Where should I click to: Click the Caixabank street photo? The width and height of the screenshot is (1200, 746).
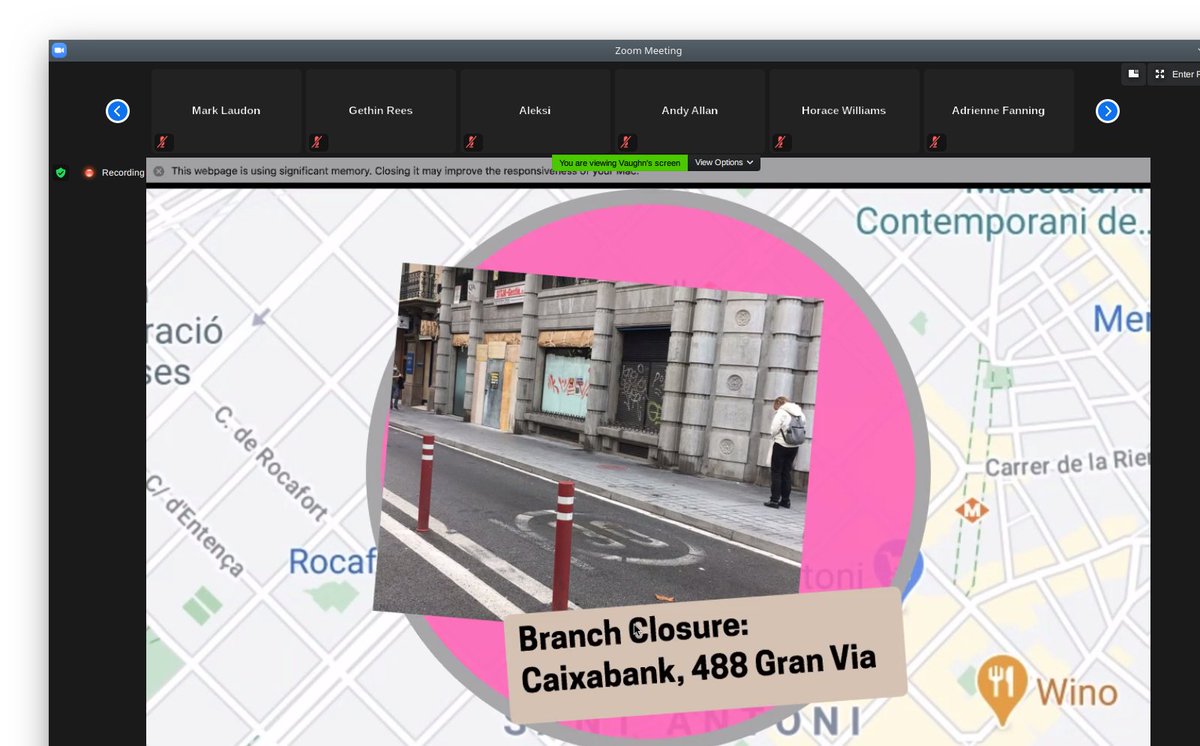coord(598,440)
